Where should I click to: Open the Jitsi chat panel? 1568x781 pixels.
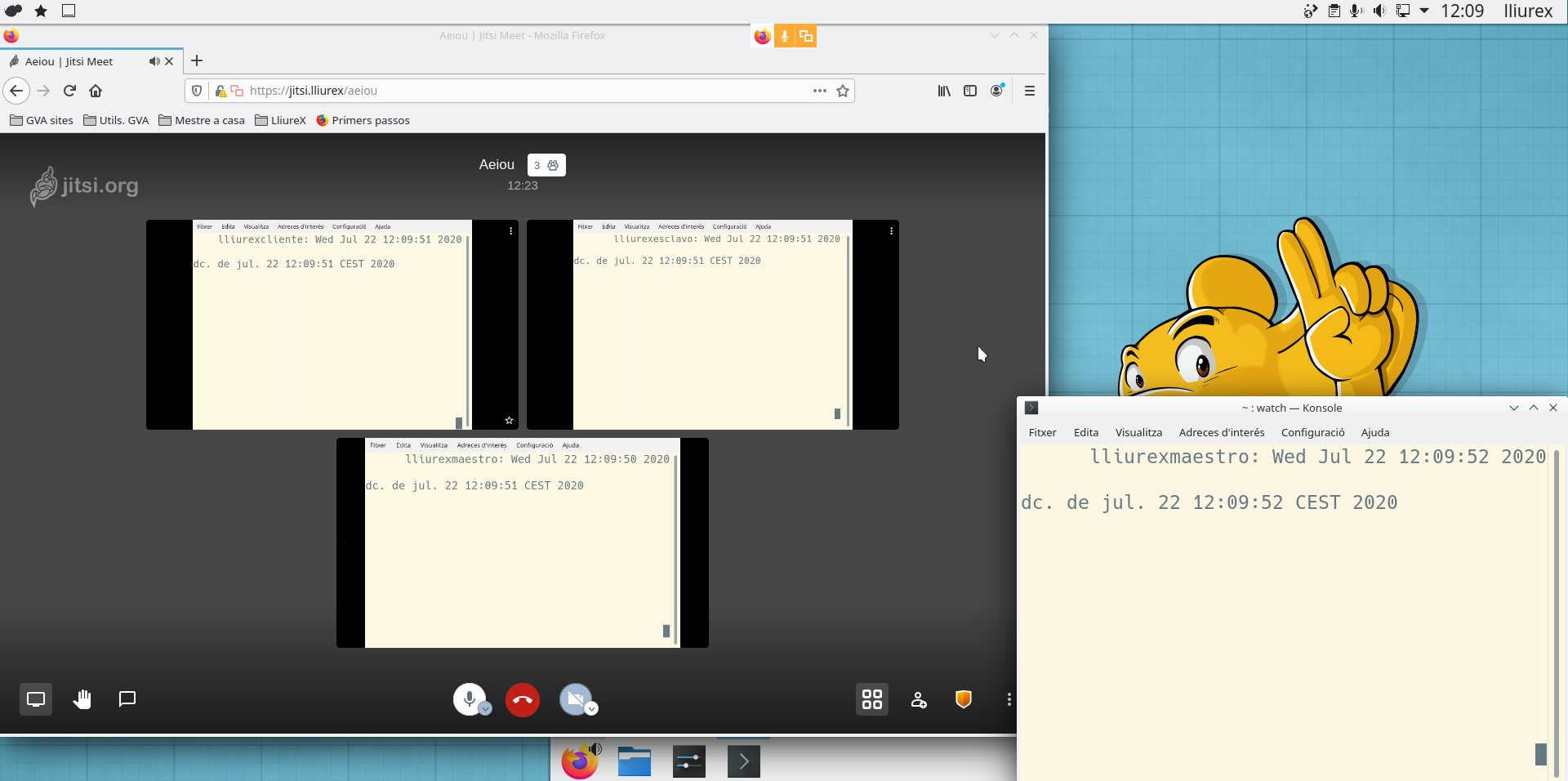pyautogui.click(x=127, y=699)
